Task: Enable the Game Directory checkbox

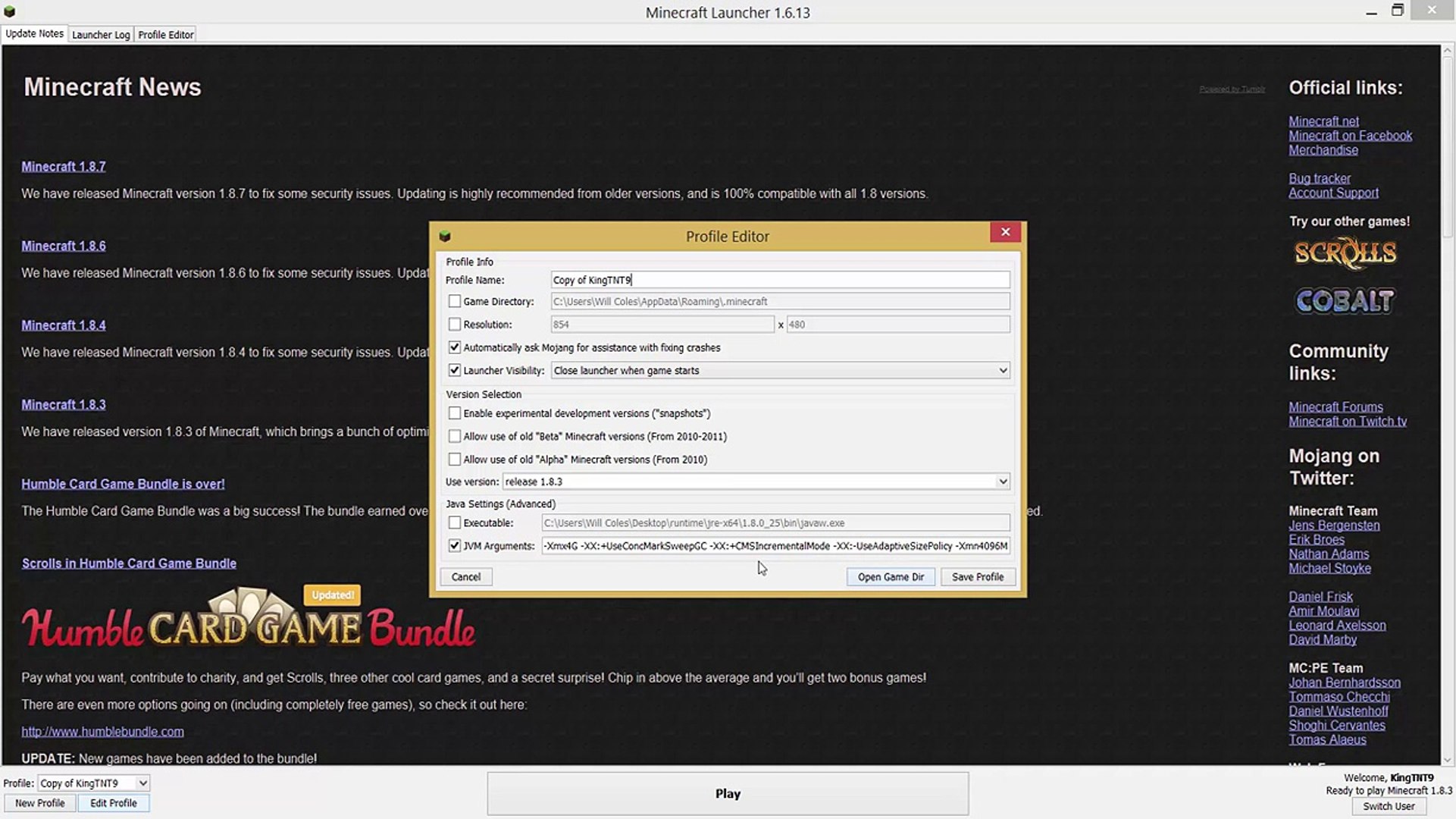Action: 455,301
